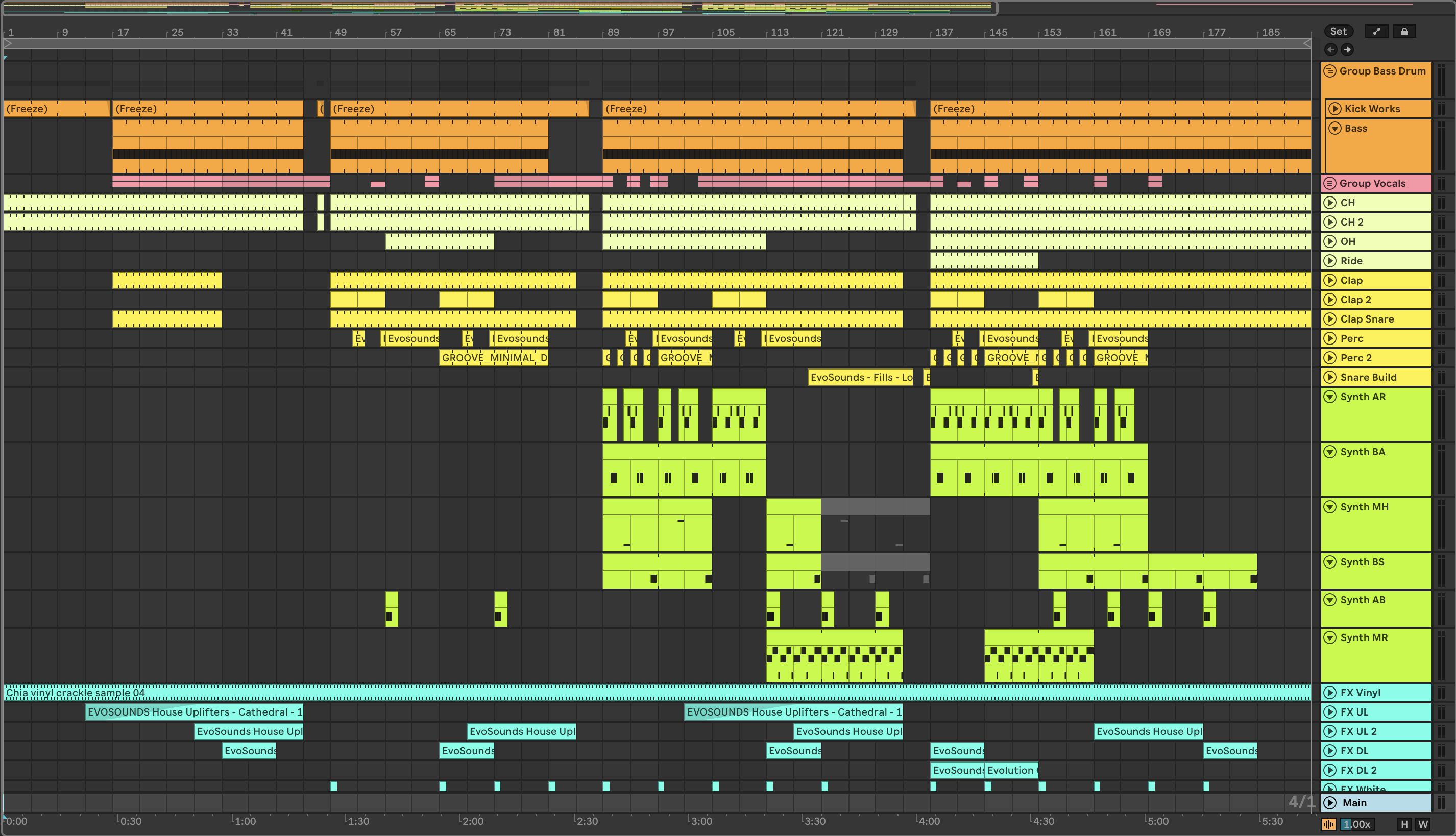Toggle the W optimize width button
This screenshot has width=1456, height=836.
(x=1423, y=825)
